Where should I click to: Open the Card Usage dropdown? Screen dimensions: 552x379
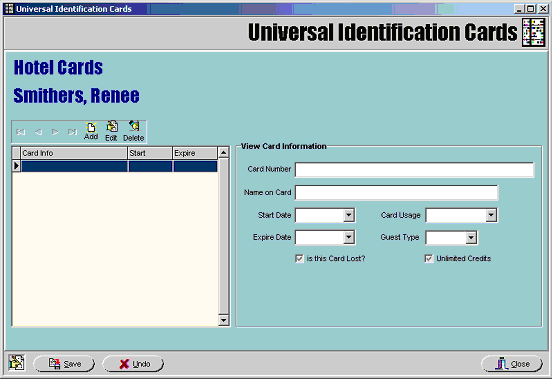(x=491, y=215)
